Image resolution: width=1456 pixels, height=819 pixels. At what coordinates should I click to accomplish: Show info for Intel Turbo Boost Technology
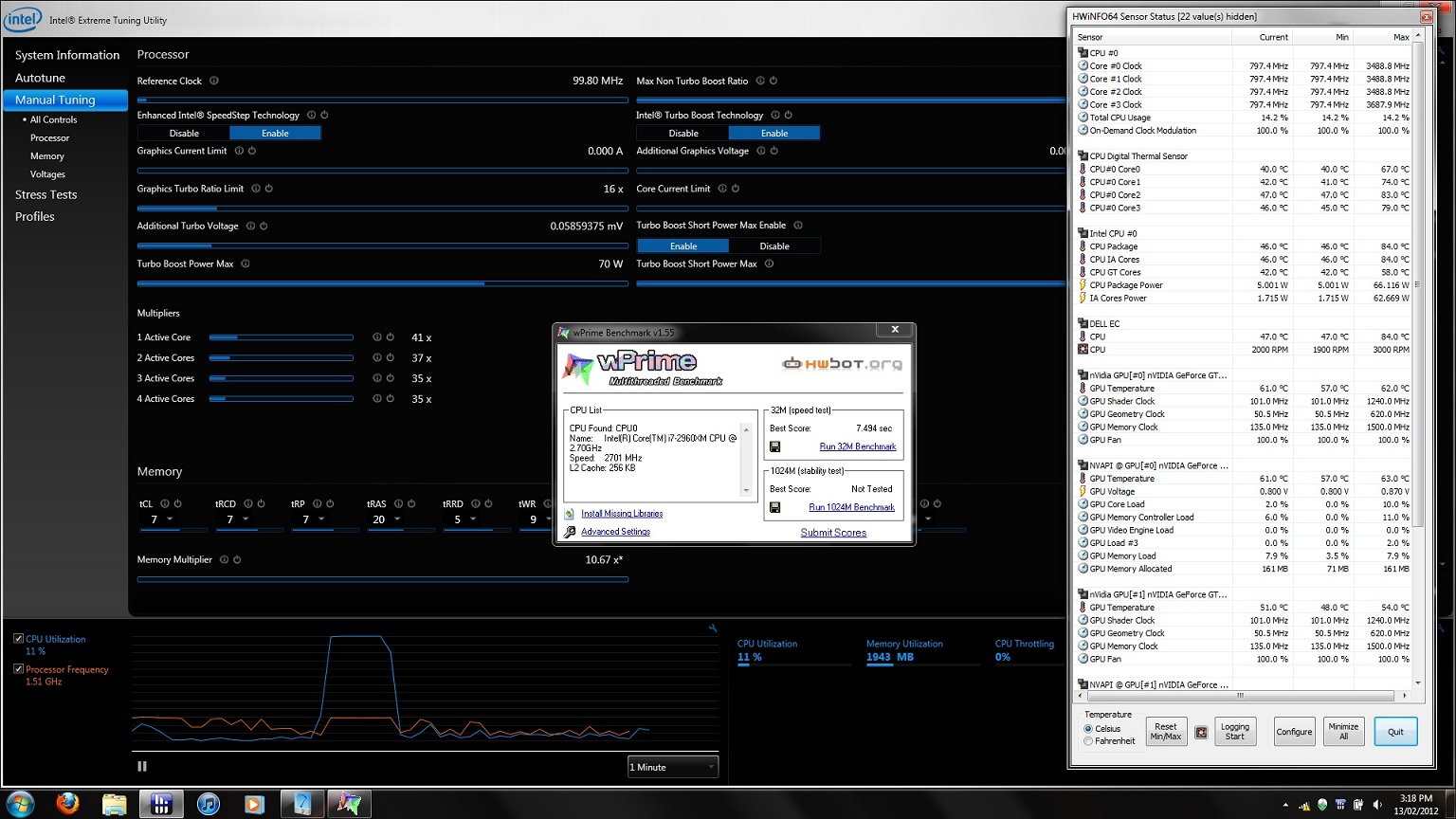pyautogui.click(x=775, y=115)
